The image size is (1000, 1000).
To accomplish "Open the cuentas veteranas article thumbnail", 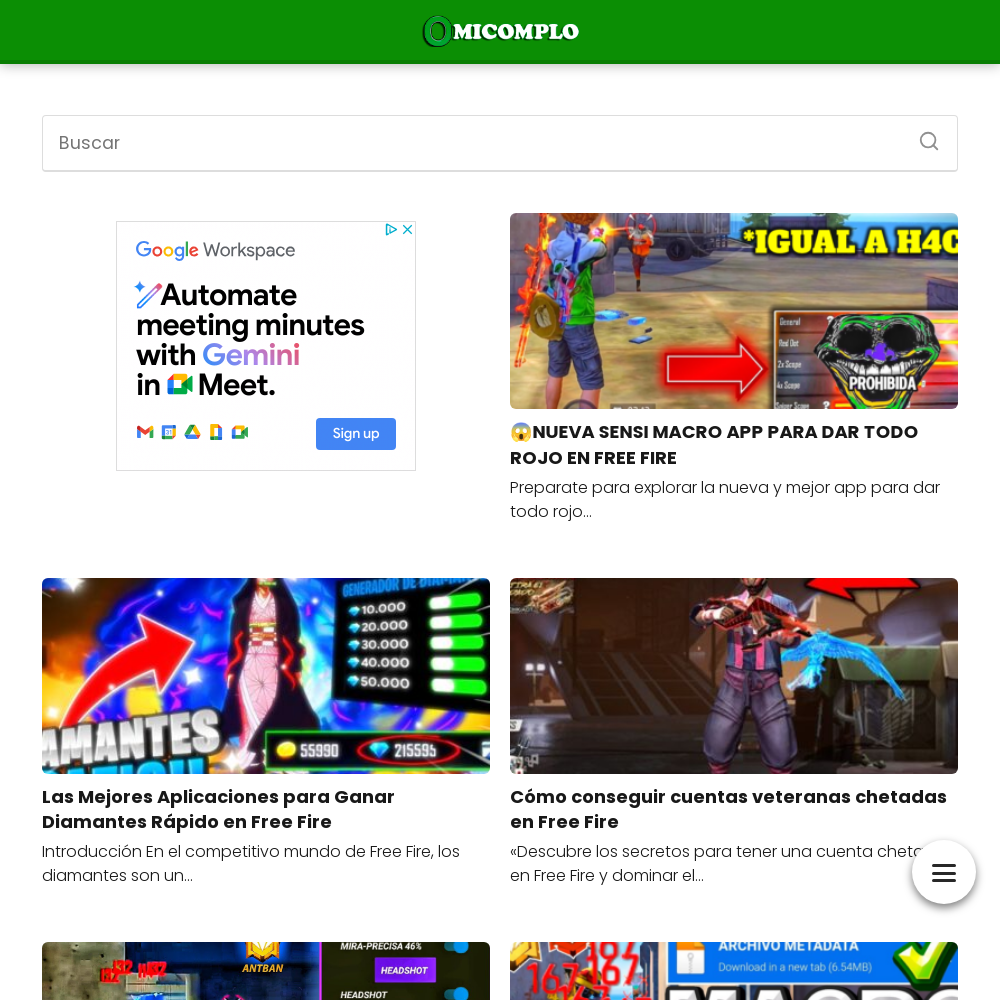I will (733, 676).
